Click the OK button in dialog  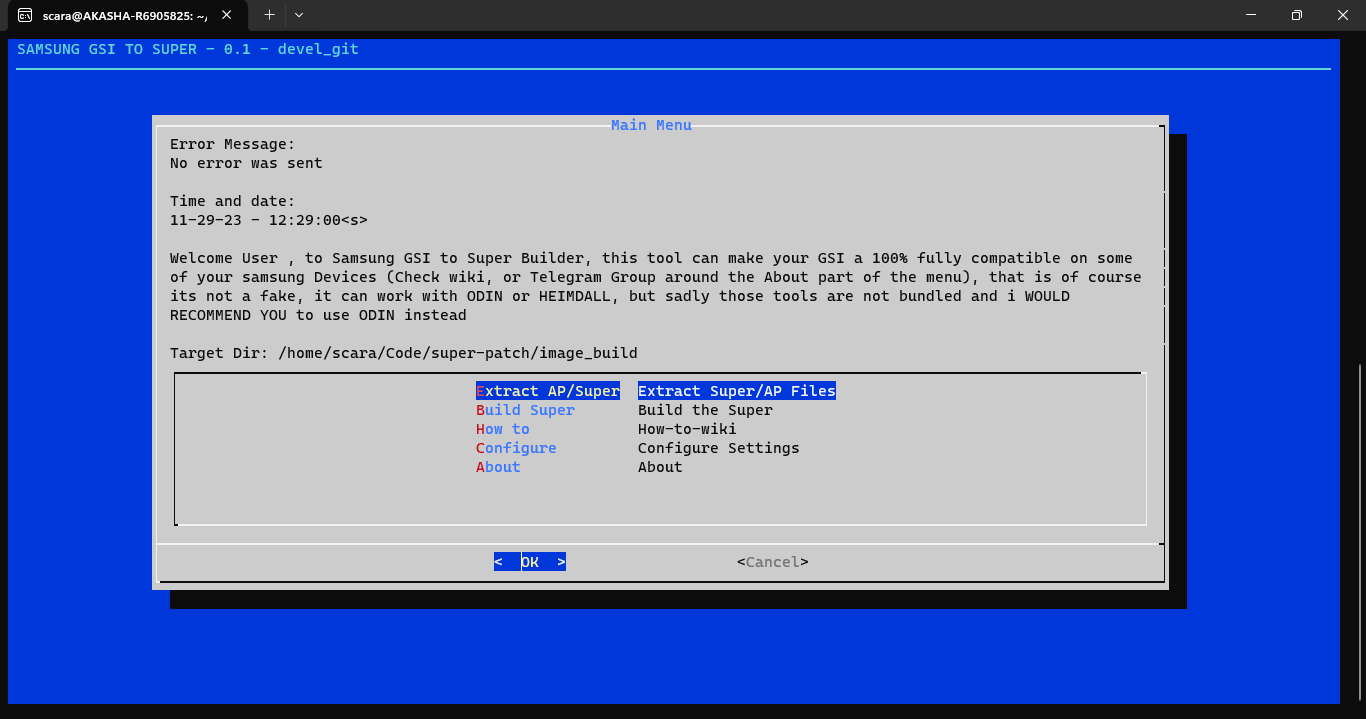[530, 562]
